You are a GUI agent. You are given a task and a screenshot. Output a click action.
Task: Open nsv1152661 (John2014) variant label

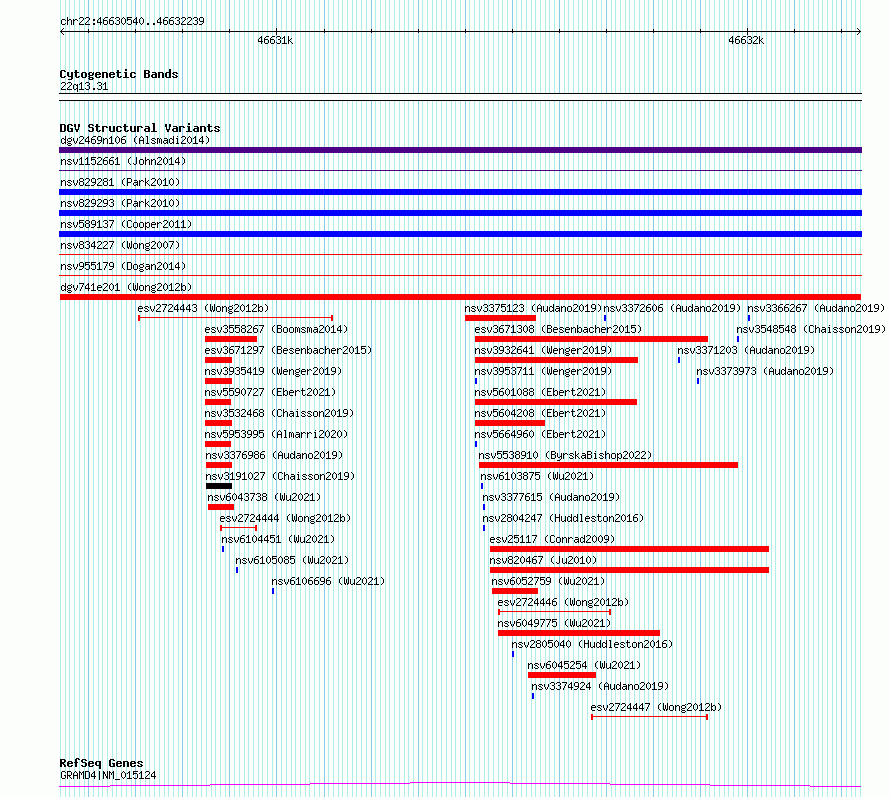click(x=123, y=161)
